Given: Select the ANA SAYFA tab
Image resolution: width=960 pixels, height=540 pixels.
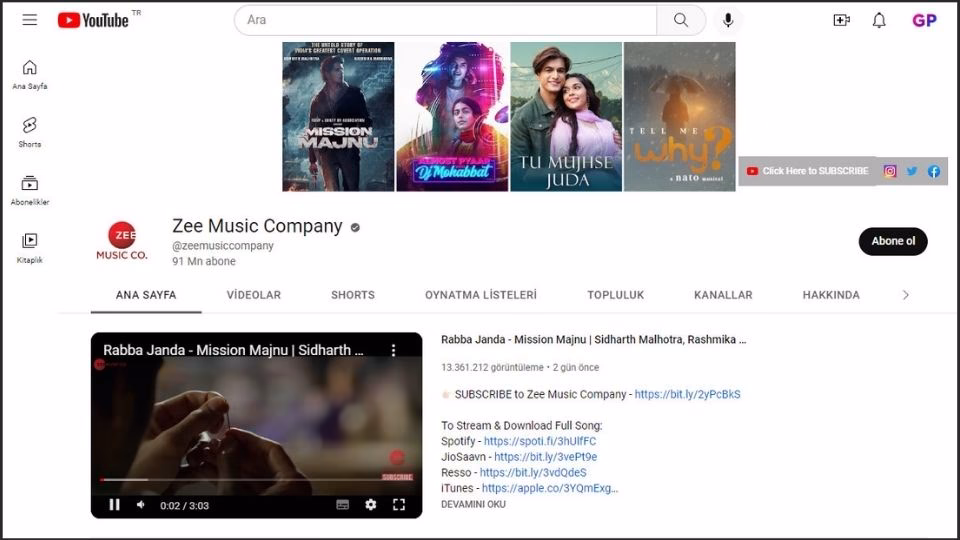Looking at the screenshot, I should tap(146, 295).
